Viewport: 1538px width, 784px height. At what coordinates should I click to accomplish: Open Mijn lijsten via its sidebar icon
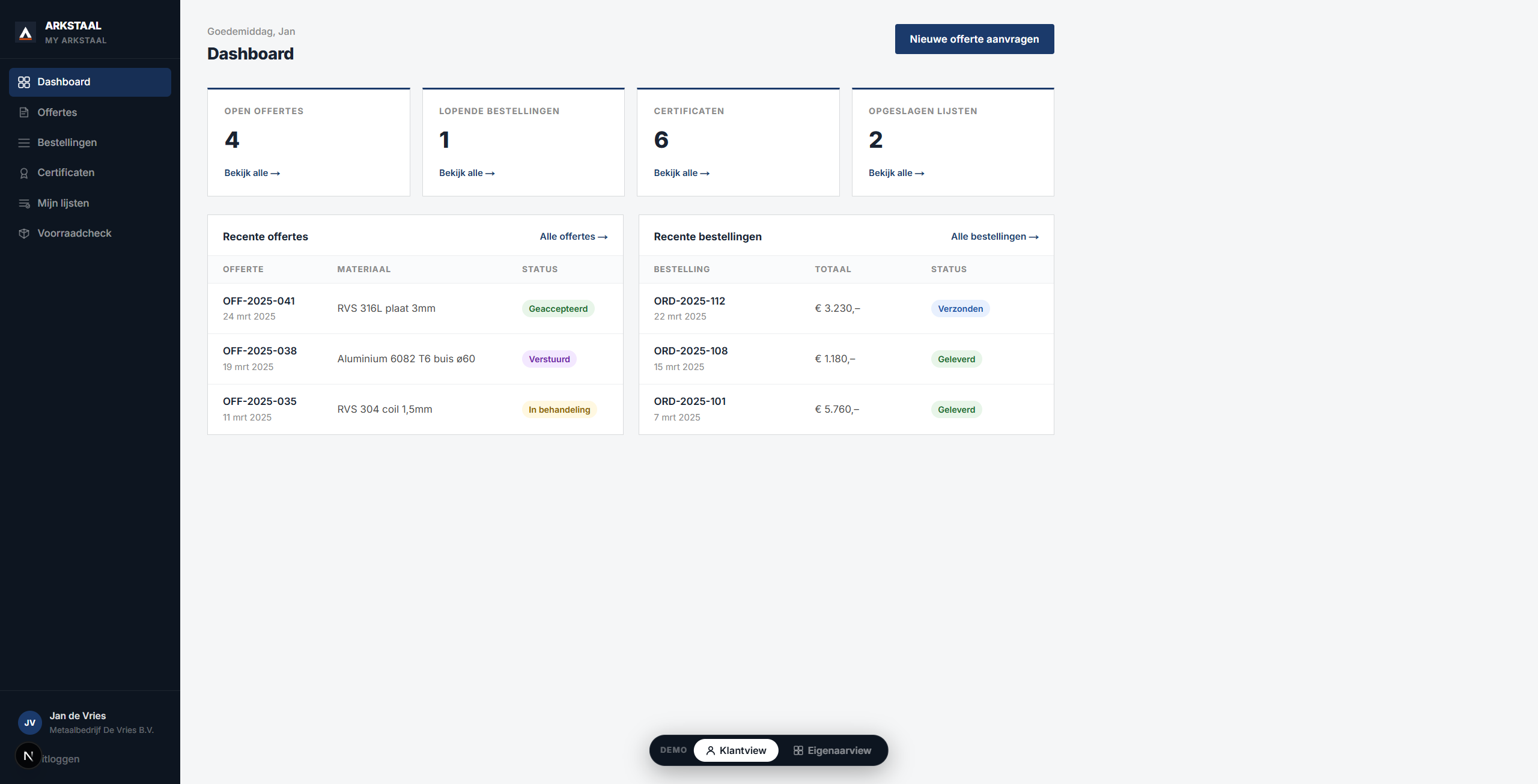pyautogui.click(x=24, y=203)
